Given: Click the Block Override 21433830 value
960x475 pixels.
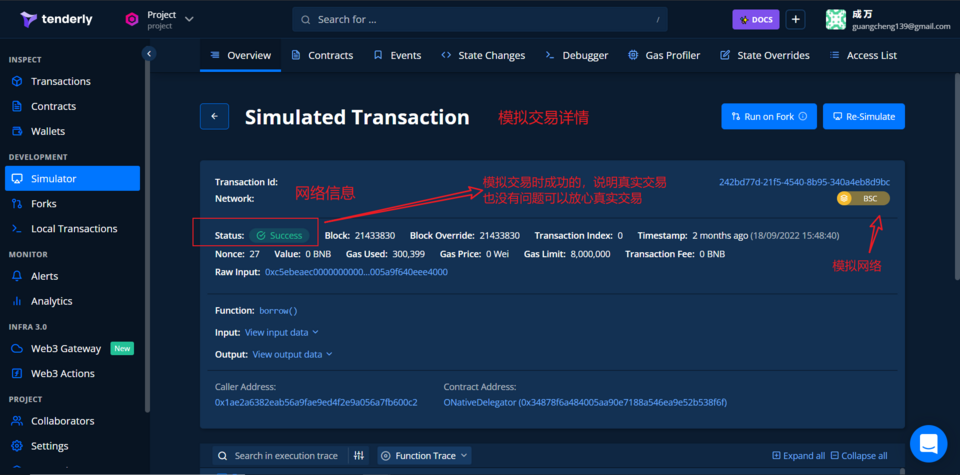Looking at the screenshot, I should pos(500,236).
